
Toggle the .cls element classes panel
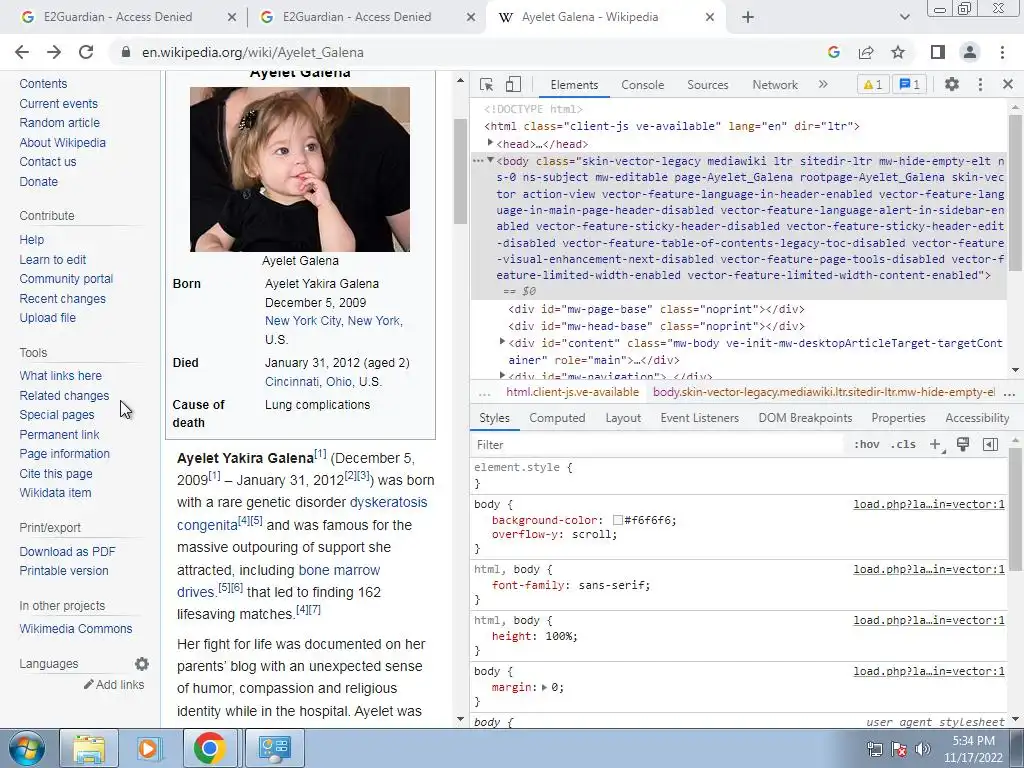pos(903,445)
